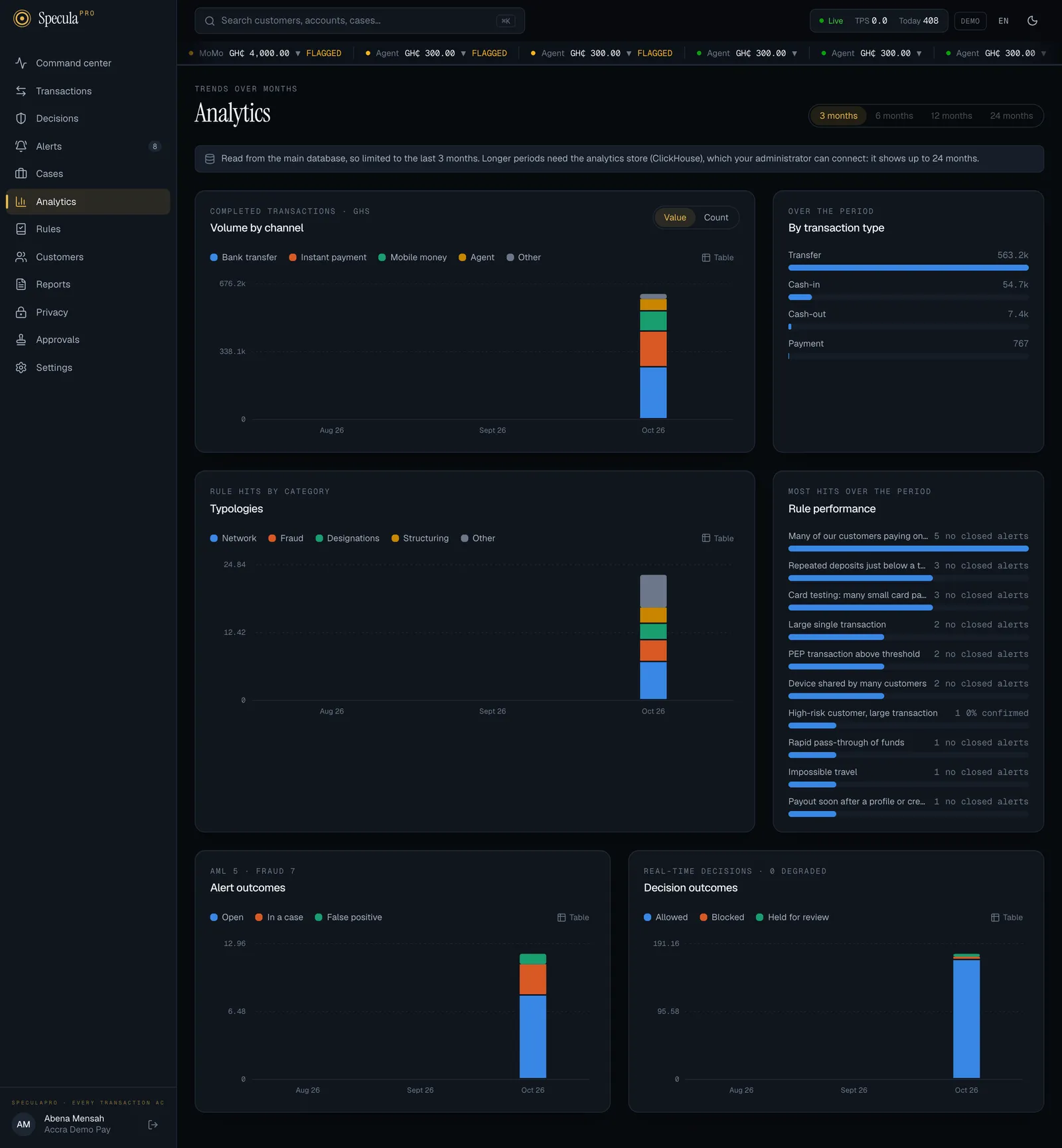Toggle the Mobile money legend series
1062x1148 pixels.
coord(412,257)
